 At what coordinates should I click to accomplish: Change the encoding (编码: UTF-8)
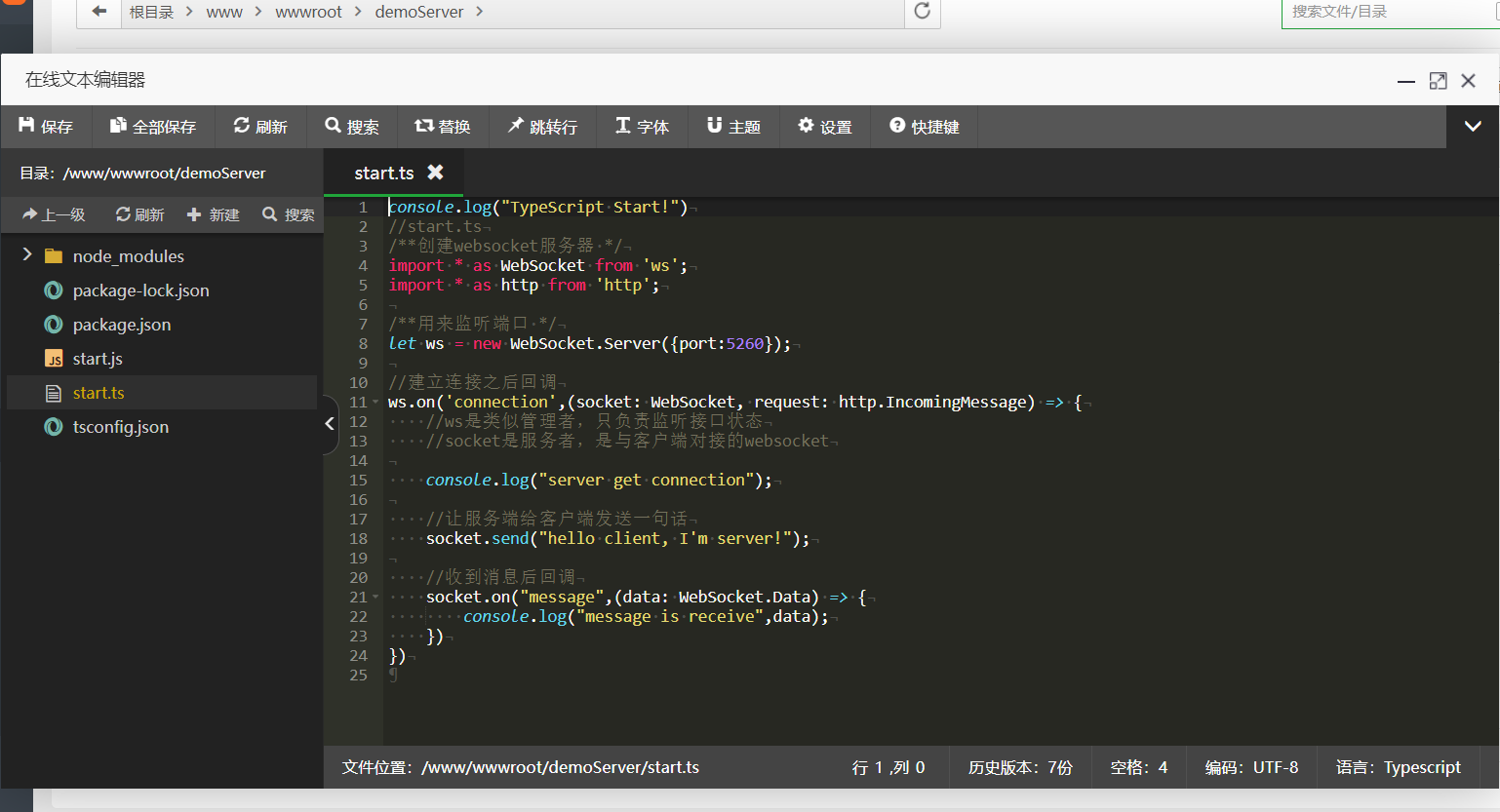[1251, 768]
